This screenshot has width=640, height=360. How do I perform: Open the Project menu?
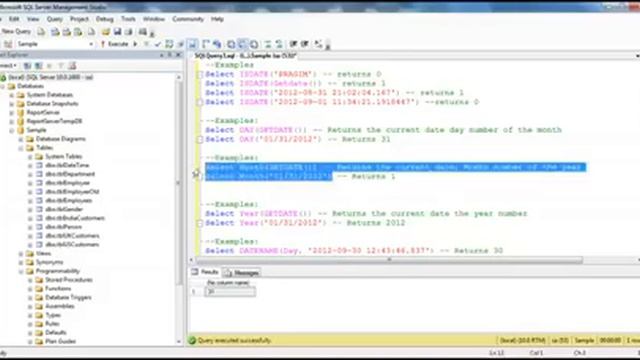[x=79, y=19]
